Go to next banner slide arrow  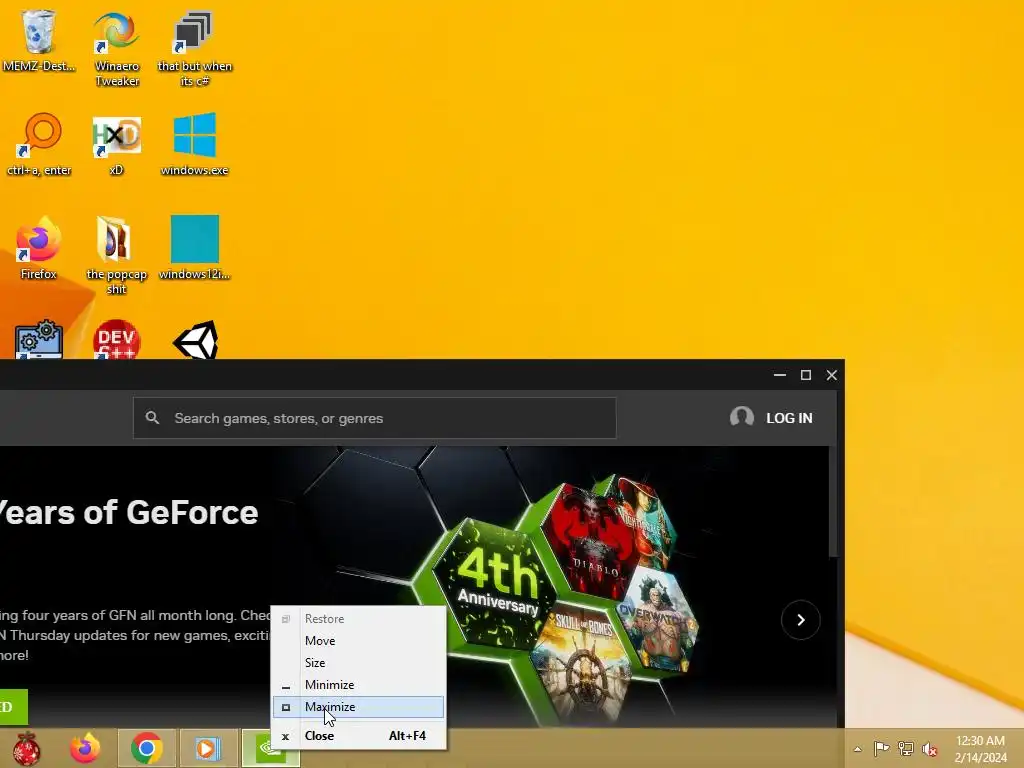(801, 620)
